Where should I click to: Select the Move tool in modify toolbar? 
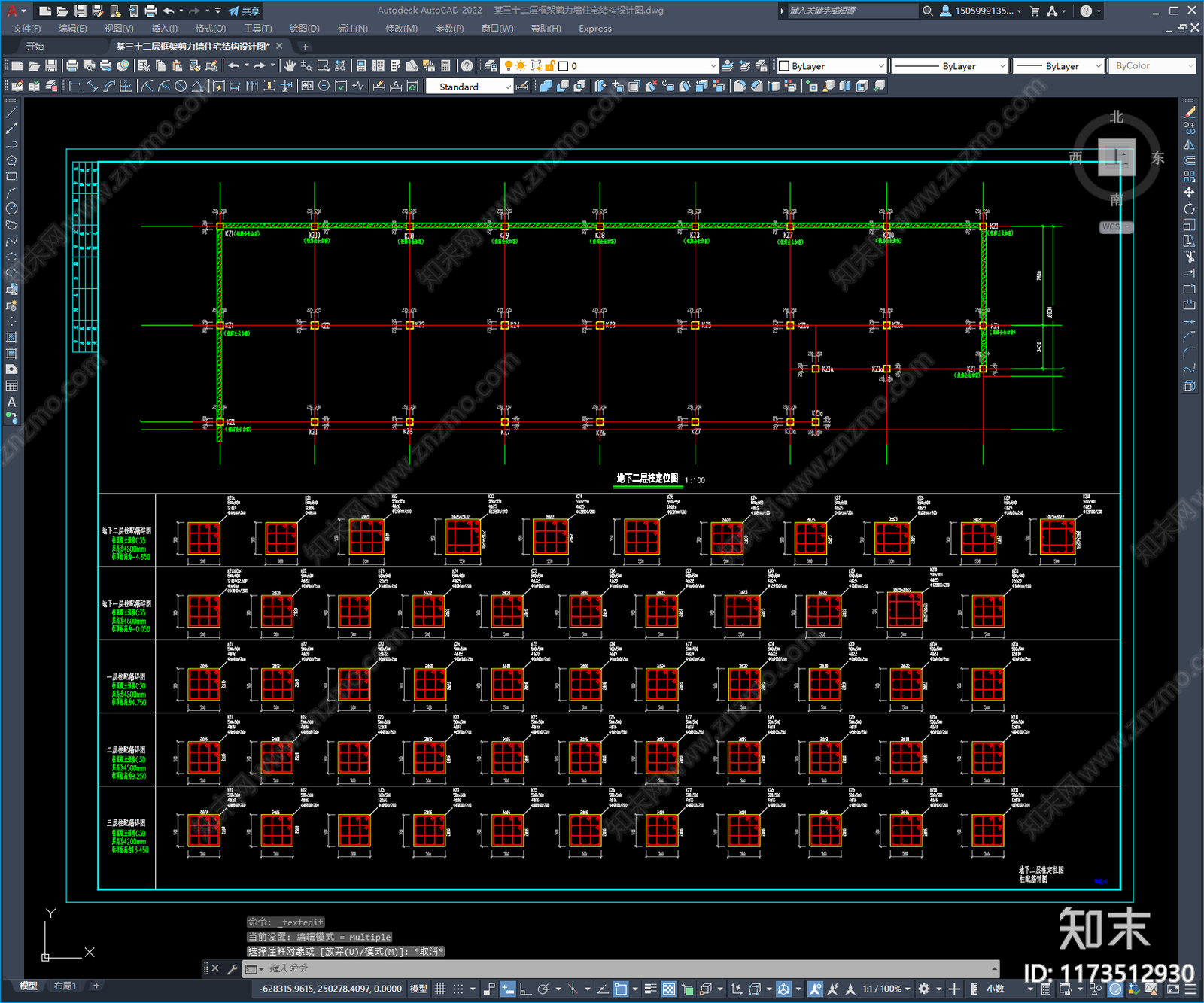(x=1189, y=193)
